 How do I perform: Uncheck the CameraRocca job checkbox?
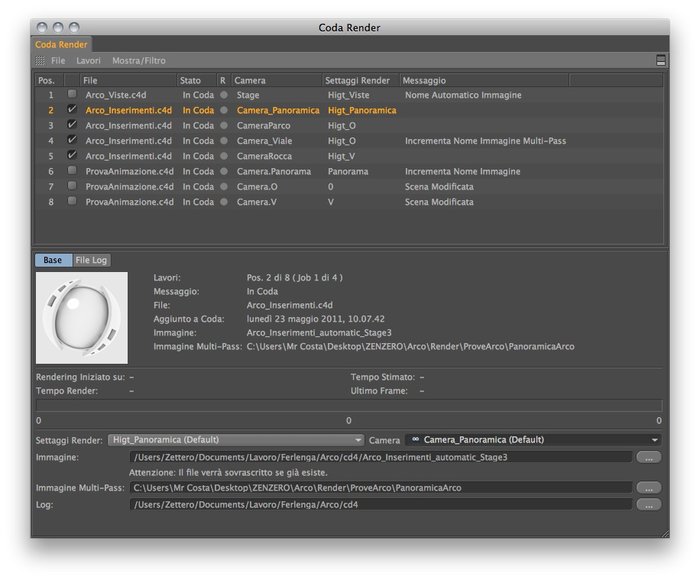point(71,155)
